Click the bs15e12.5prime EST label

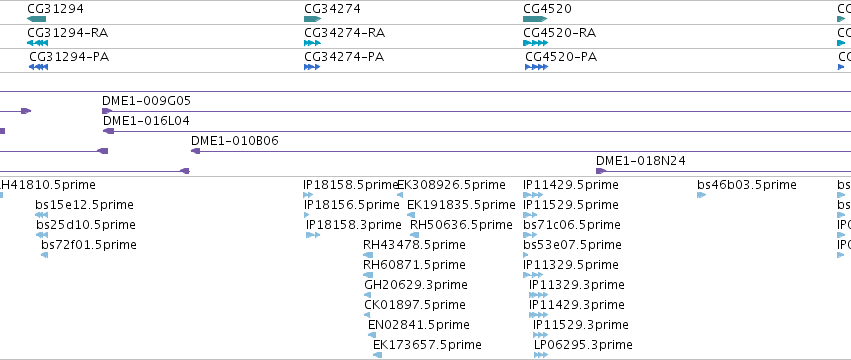(x=84, y=205)
